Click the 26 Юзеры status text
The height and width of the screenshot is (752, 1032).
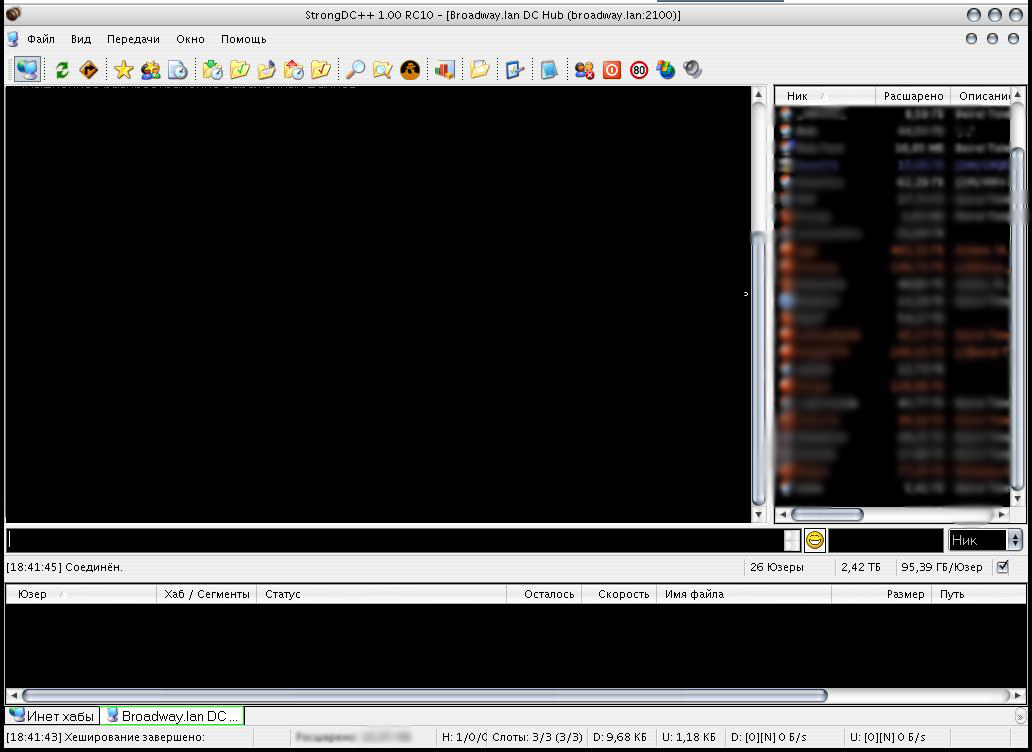pyautogui.click(x=777, y=567)
